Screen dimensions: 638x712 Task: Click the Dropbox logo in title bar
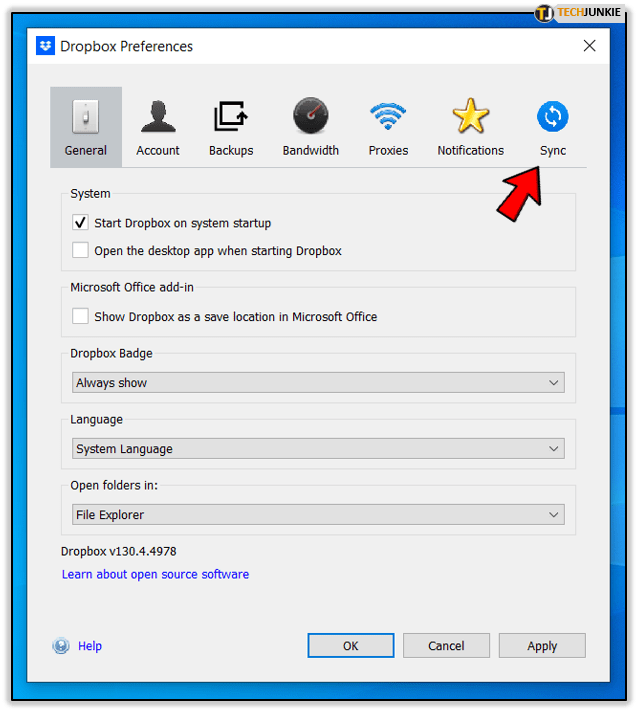click(x=45, y=46)
